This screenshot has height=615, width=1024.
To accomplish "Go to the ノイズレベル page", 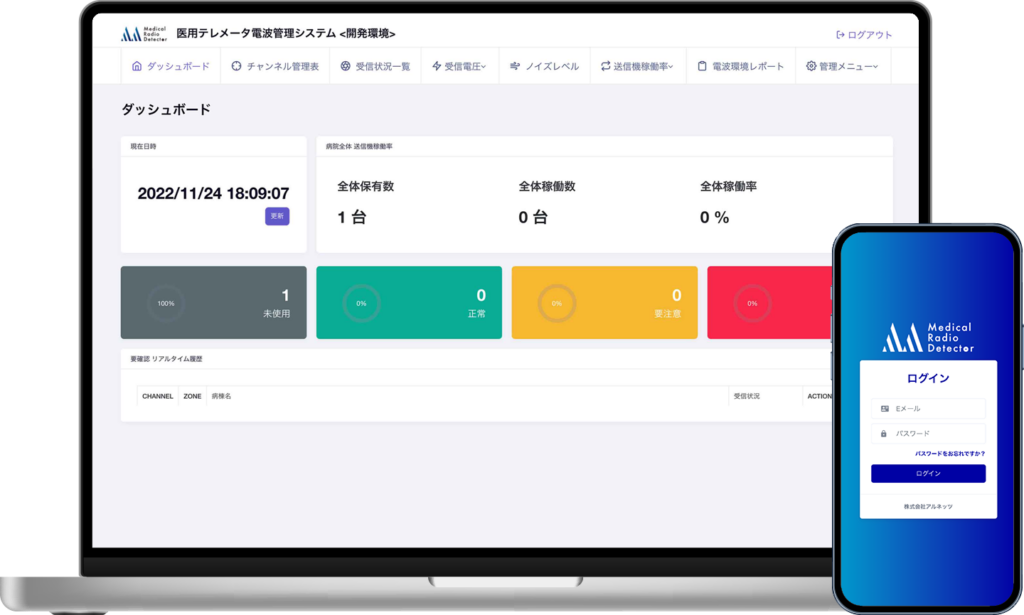I will 551,67.
